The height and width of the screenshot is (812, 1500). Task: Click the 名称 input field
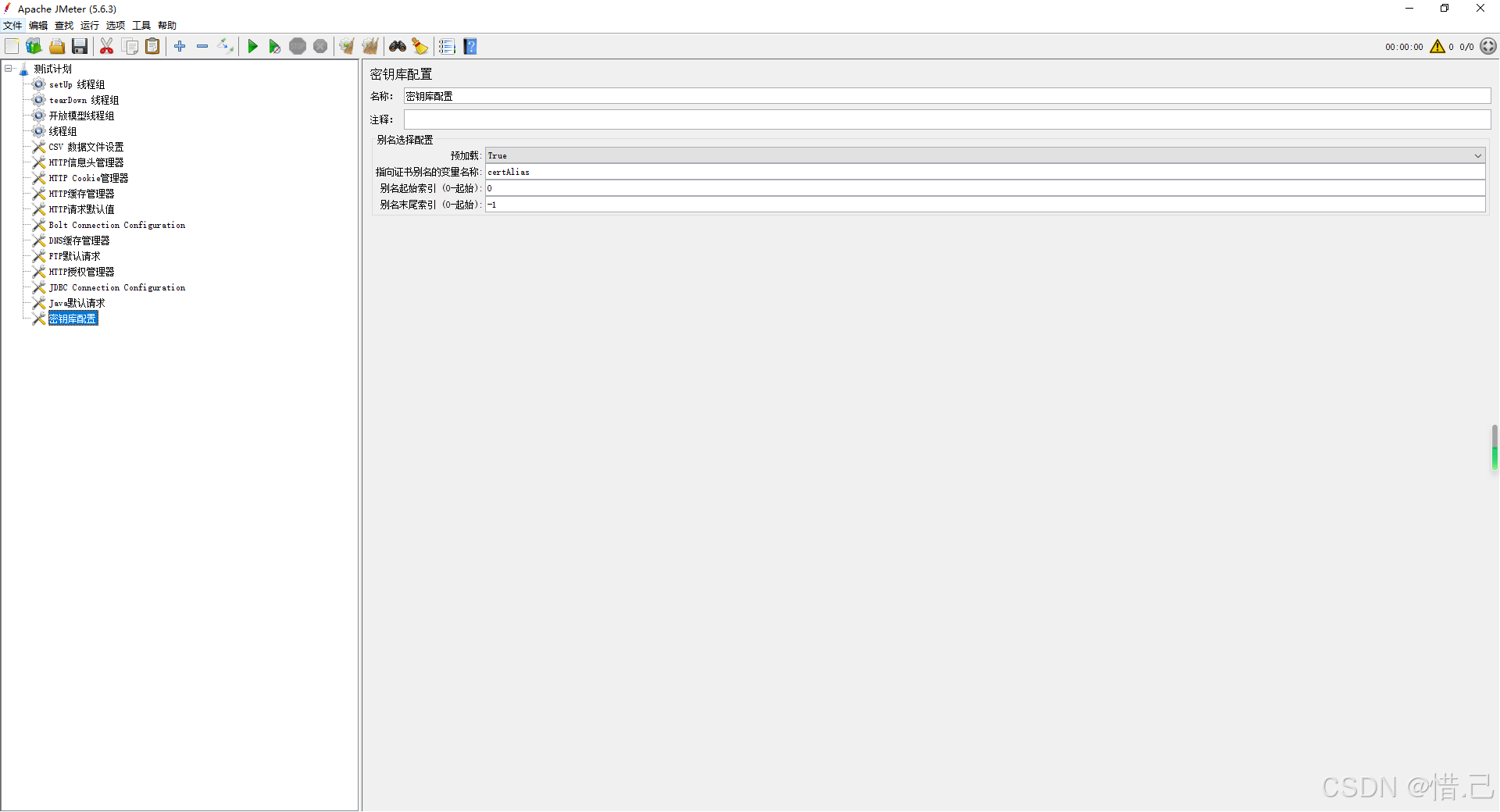947,96
